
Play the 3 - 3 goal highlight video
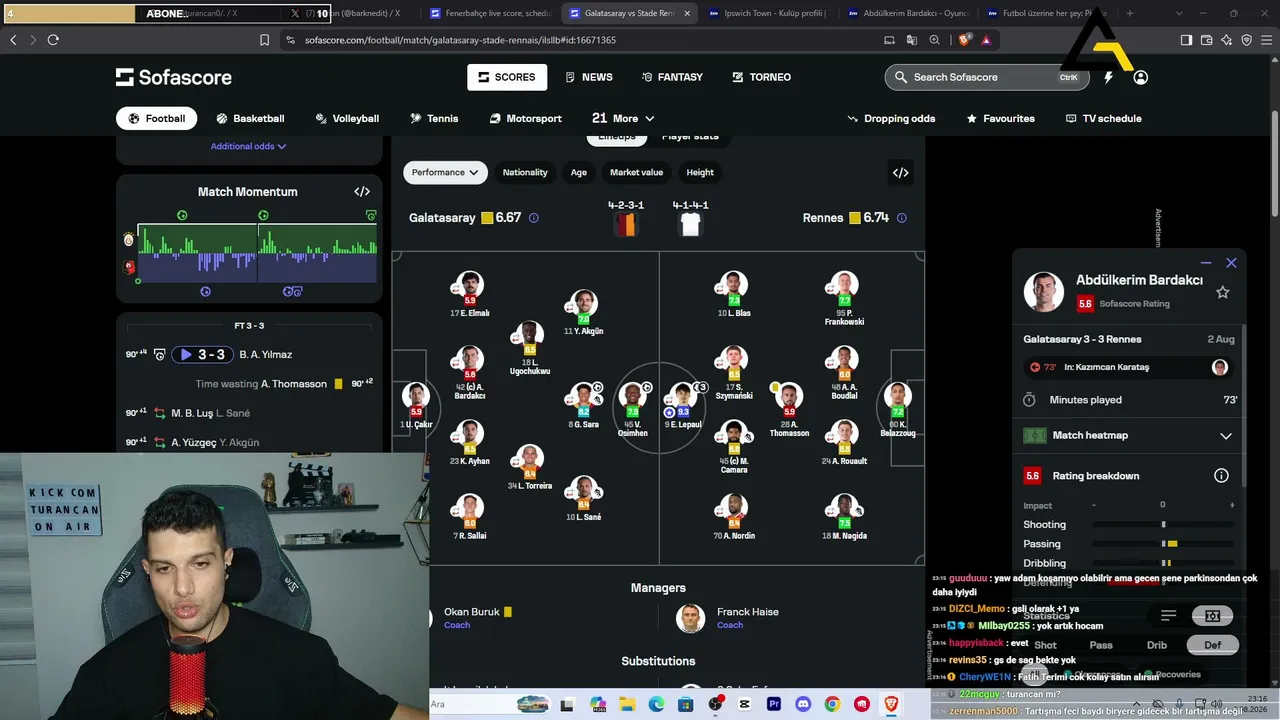click(x=202, y=354)
